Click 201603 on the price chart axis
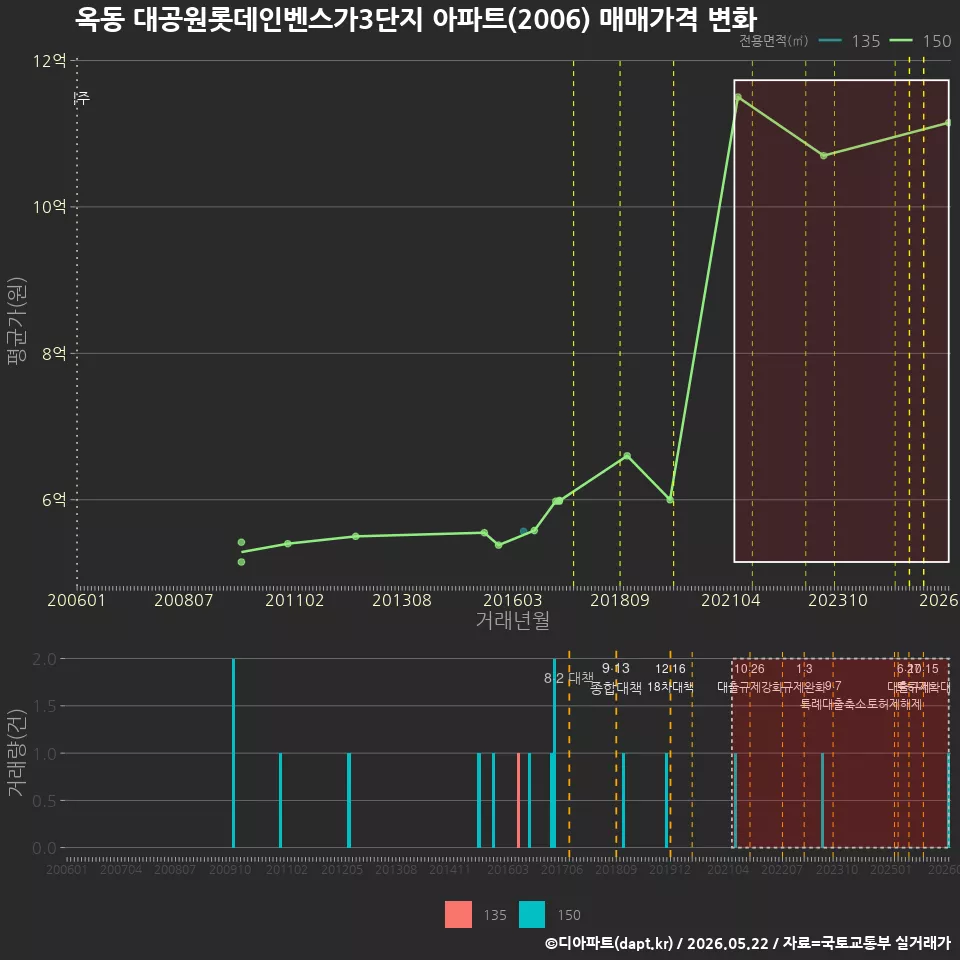960x960 pixels. pyautogui.click(x=512, y=600)
